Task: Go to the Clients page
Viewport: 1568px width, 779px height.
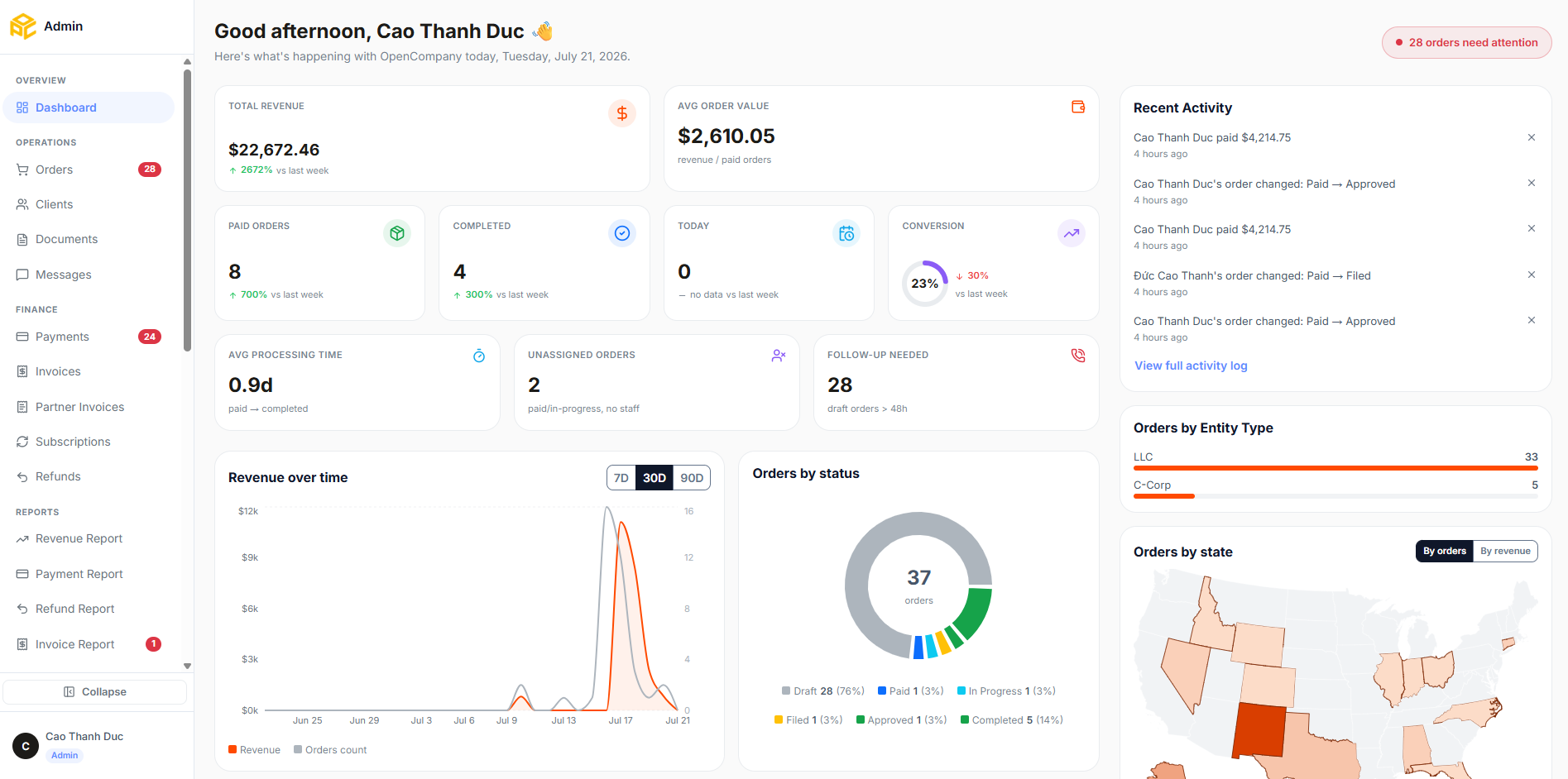Action: (89, 204)
